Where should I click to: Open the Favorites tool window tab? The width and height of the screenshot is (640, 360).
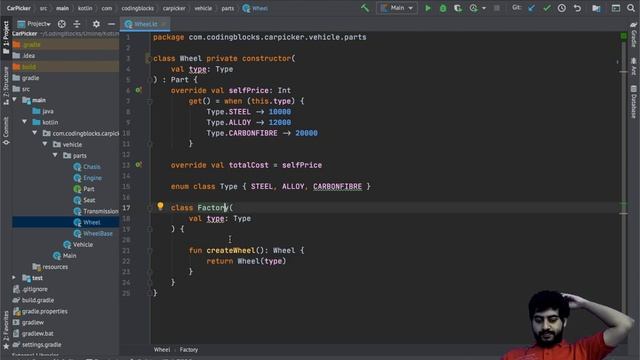6,330
